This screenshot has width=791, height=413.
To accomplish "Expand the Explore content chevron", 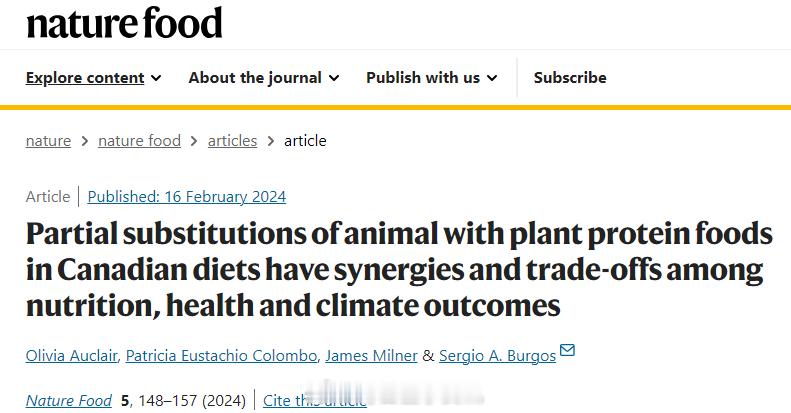I will [156, 78].
